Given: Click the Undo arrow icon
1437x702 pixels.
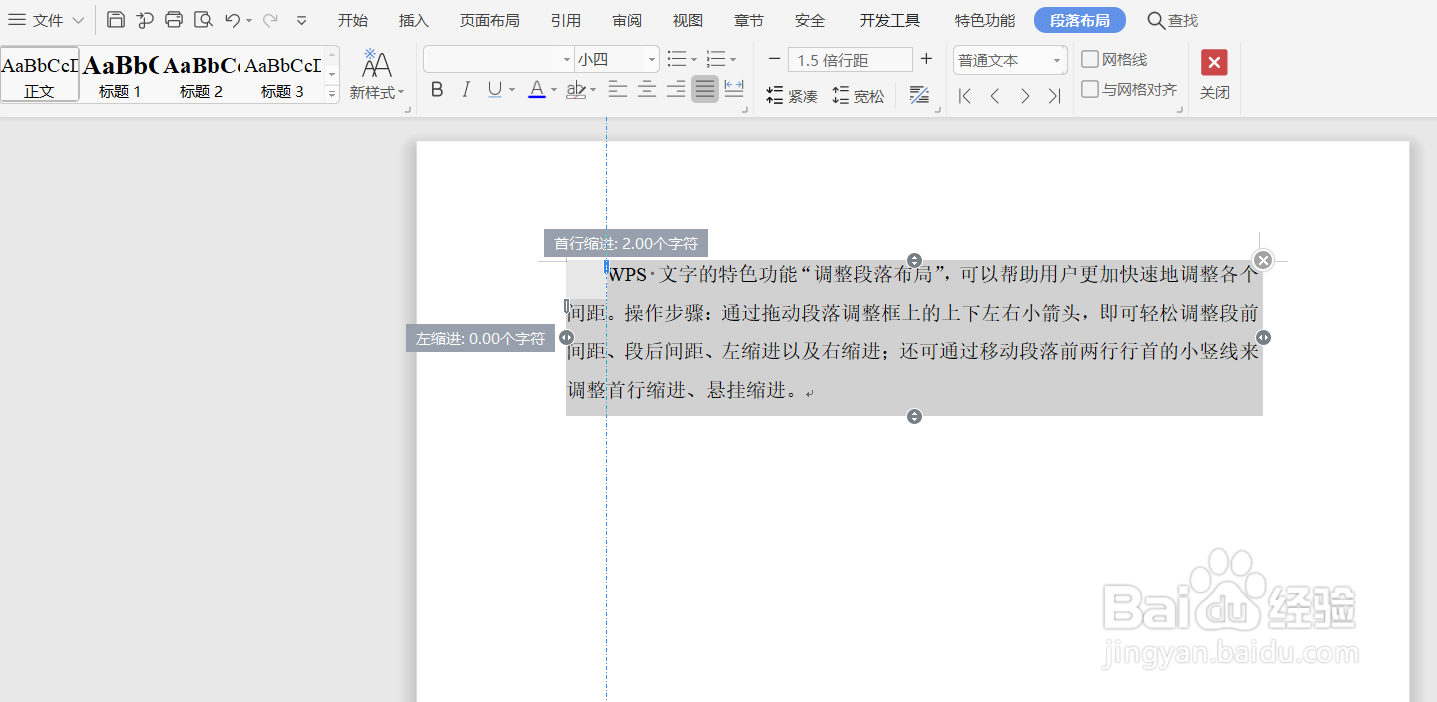Looking at the screenshot, I should [232, 20].
